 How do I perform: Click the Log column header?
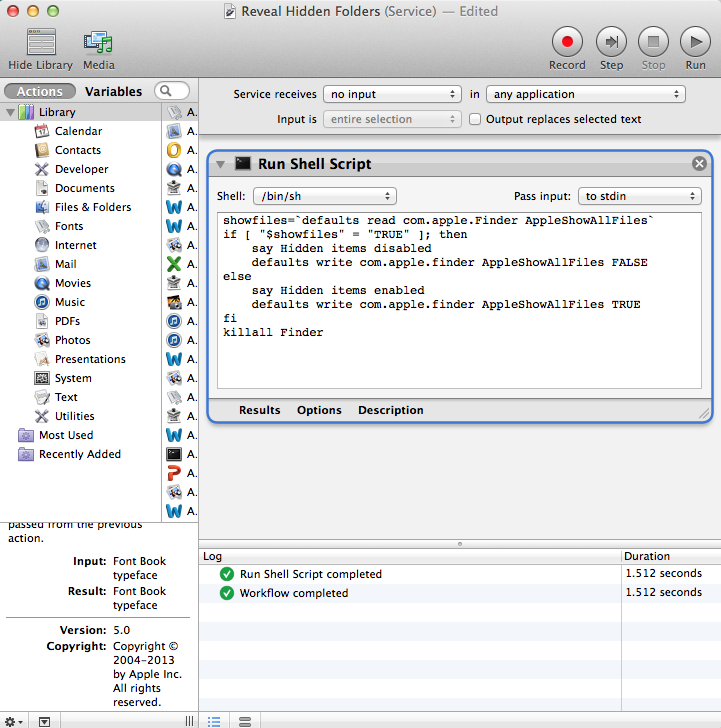coord(410,556)
